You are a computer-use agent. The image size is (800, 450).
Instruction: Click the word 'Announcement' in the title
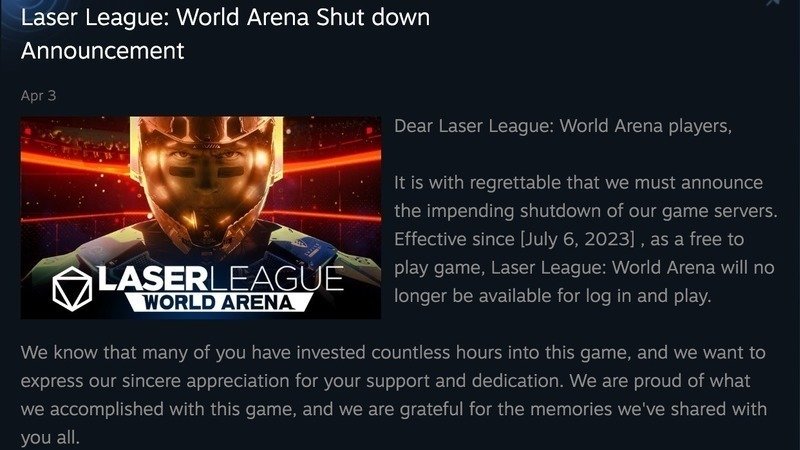pyautogui.click(x=103, y=51)
